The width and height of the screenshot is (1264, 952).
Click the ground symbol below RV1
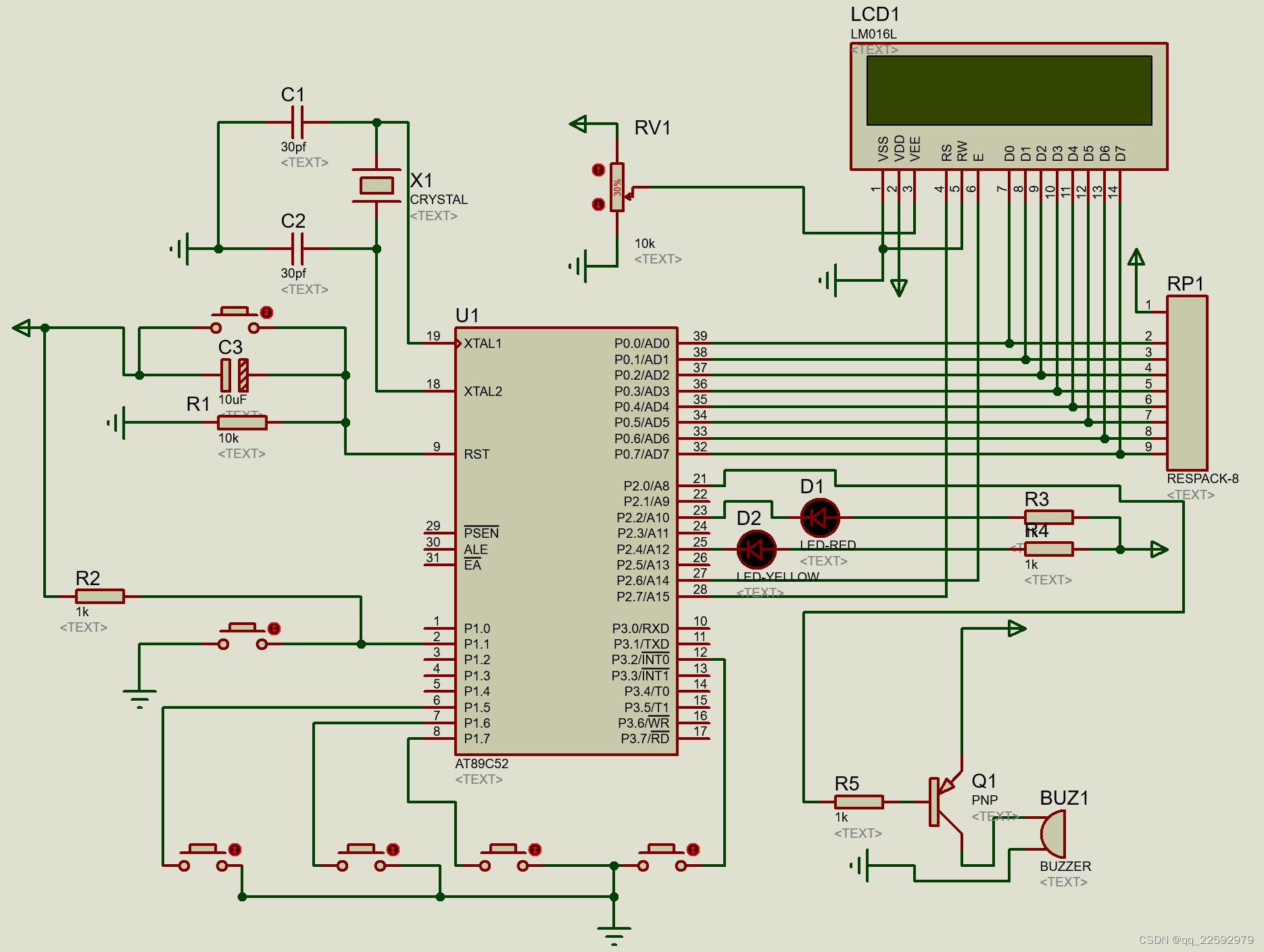pyautogui.click(x=579, y=266)
